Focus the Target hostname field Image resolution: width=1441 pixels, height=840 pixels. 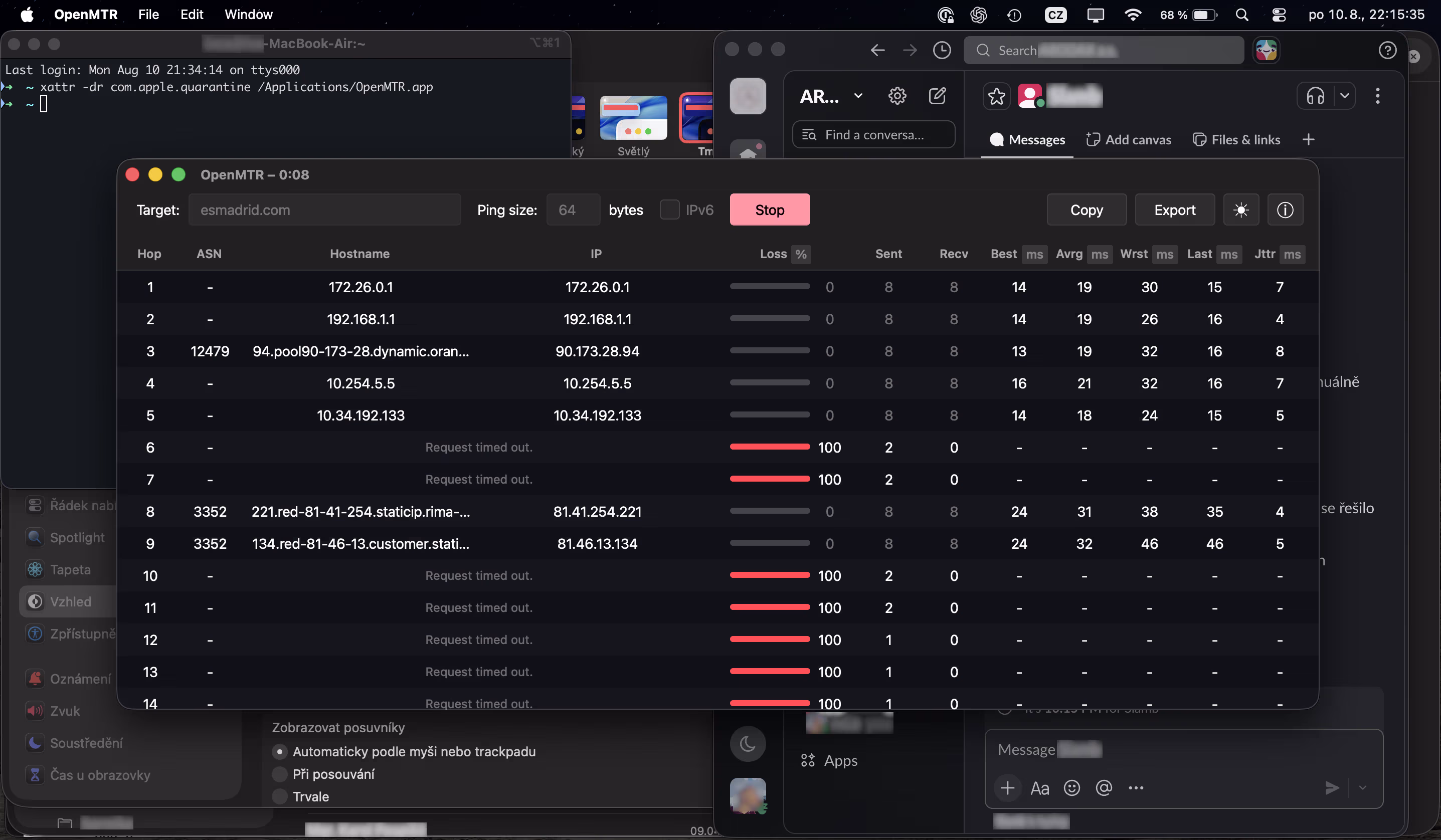pyautogui.click(x=324, y=209)
